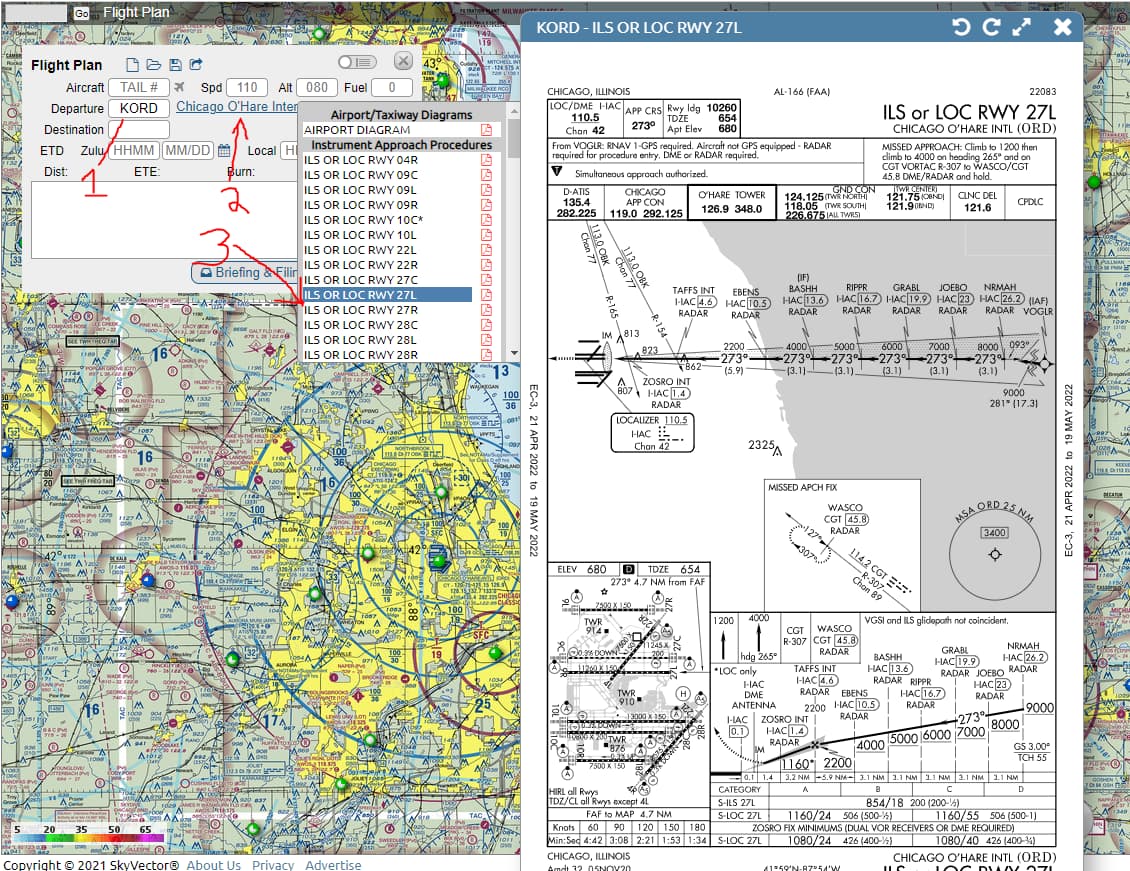Click the procedures list scroll down arrow
The width and height of the screenshot is (1130, 871).
pyautogui.click(x=514, y=353)
